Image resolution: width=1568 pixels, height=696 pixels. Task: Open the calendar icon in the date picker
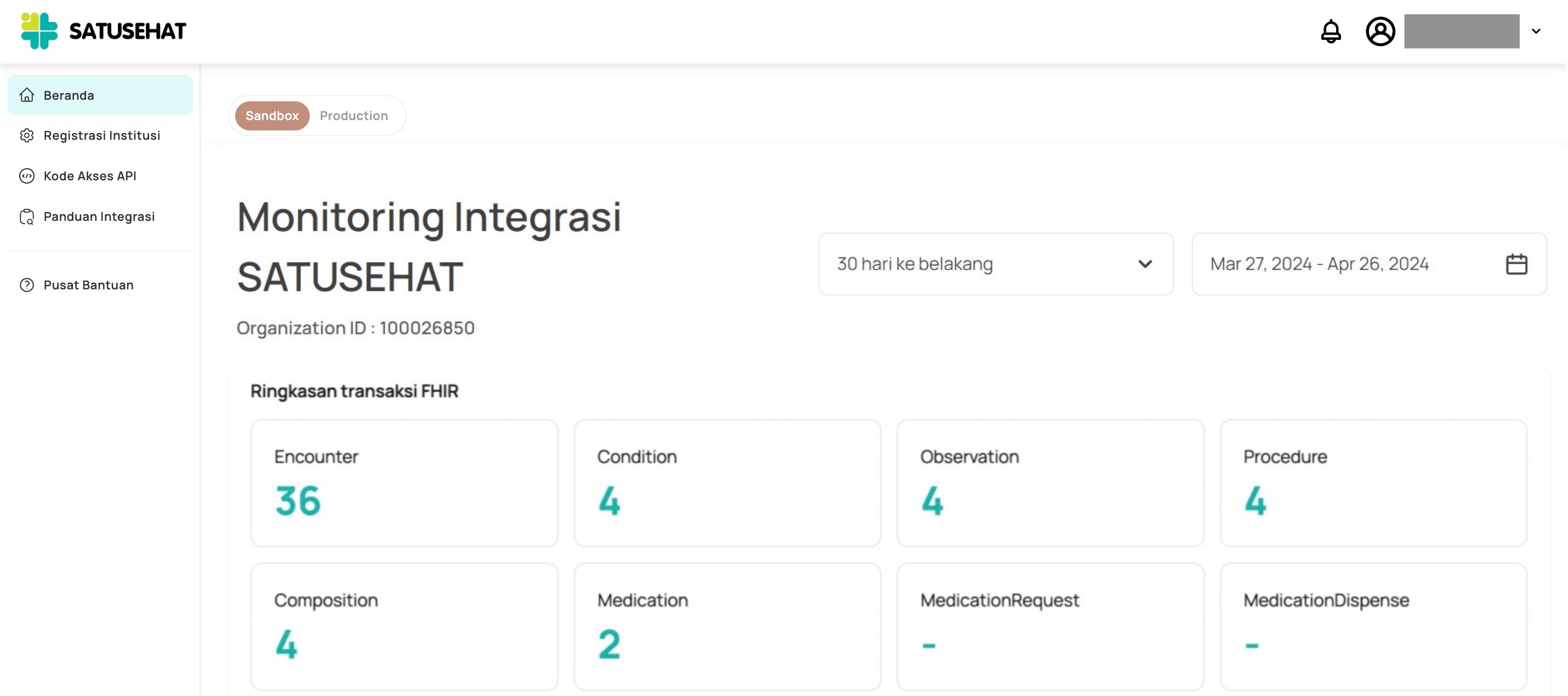[x=1517, y=264]
